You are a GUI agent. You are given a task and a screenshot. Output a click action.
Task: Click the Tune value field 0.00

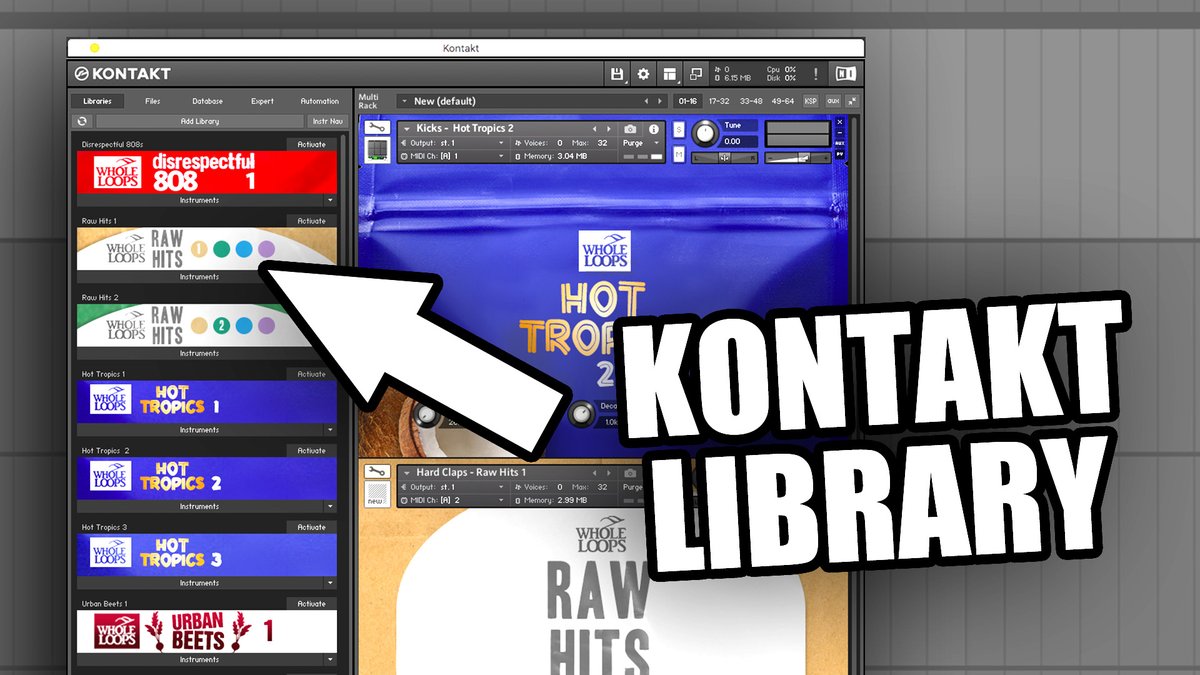click(x=740, y=142)
